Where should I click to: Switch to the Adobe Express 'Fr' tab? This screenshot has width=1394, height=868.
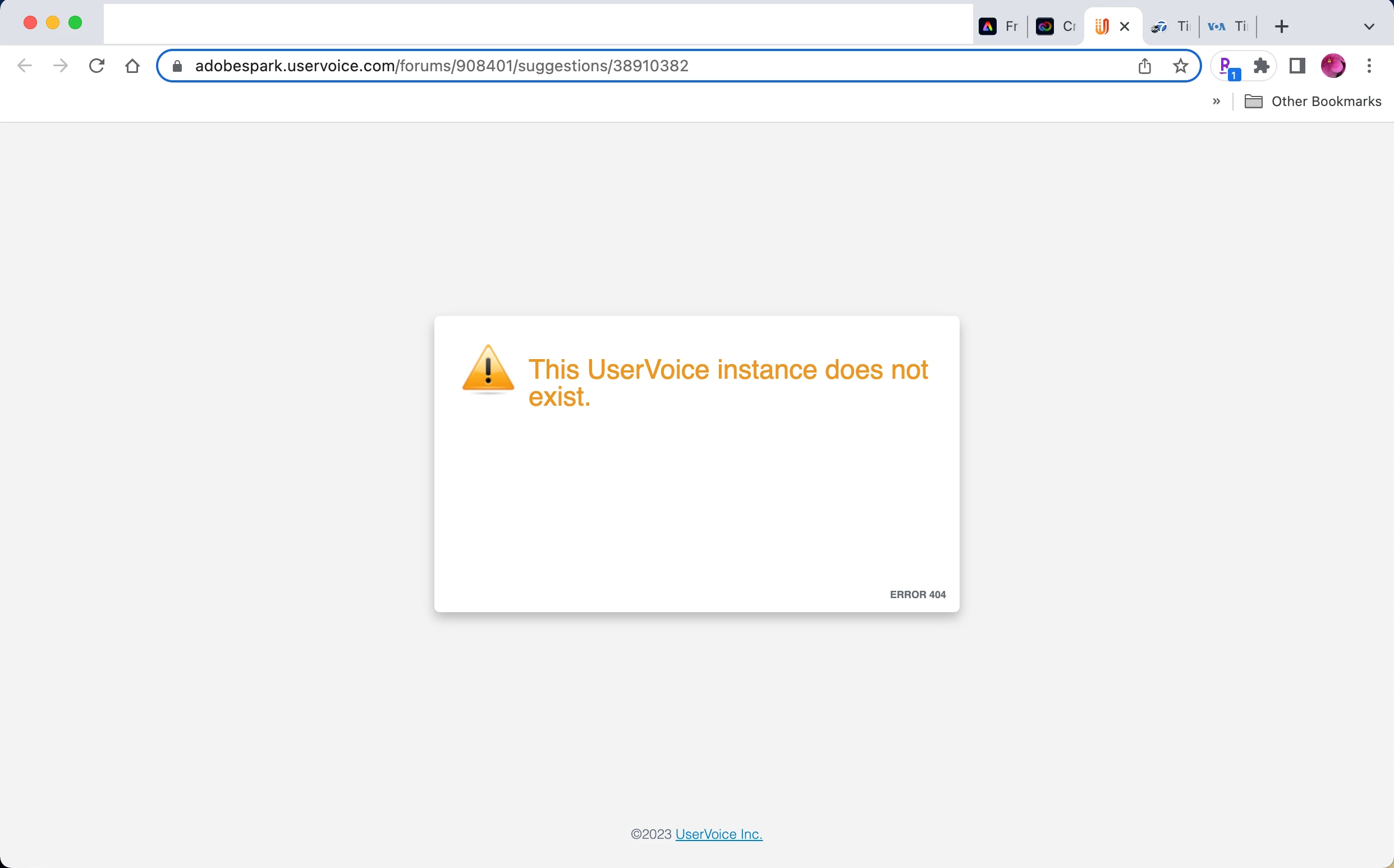click(999, 26)
